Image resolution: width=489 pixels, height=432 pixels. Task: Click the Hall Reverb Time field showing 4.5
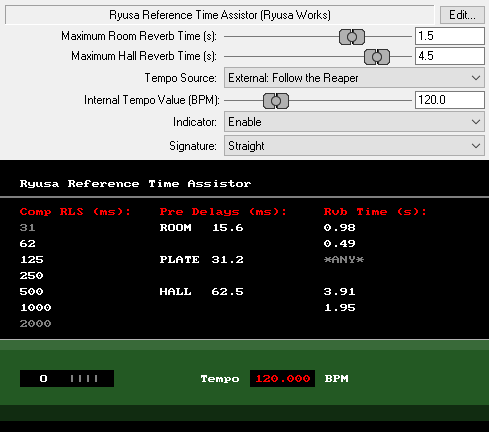coord(449,56)
